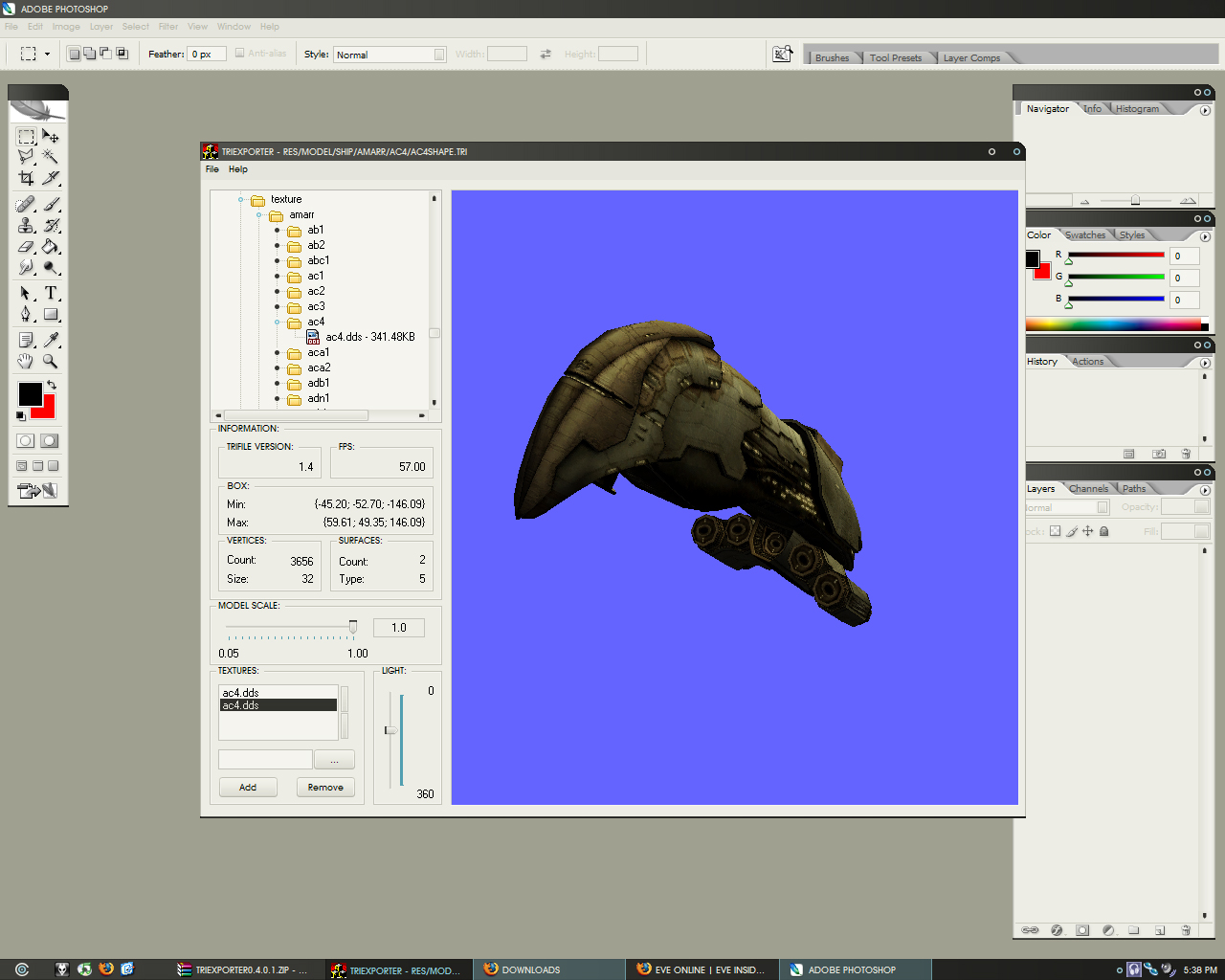Toggle the lock all layer icon
Viewport: 1225px width, 980px height.
click(x=1103, y=531)
